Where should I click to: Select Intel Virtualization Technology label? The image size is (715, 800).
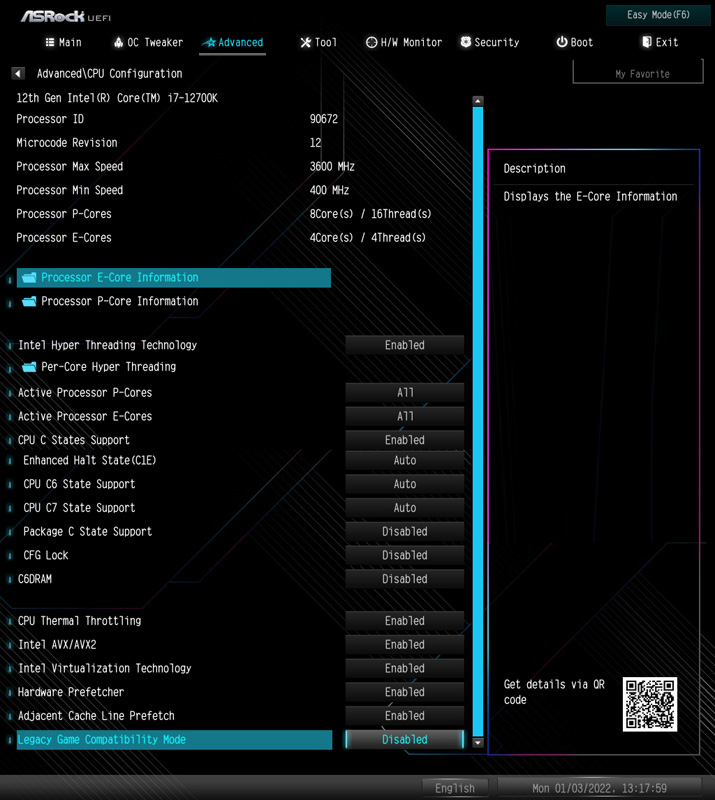point(105,668)
